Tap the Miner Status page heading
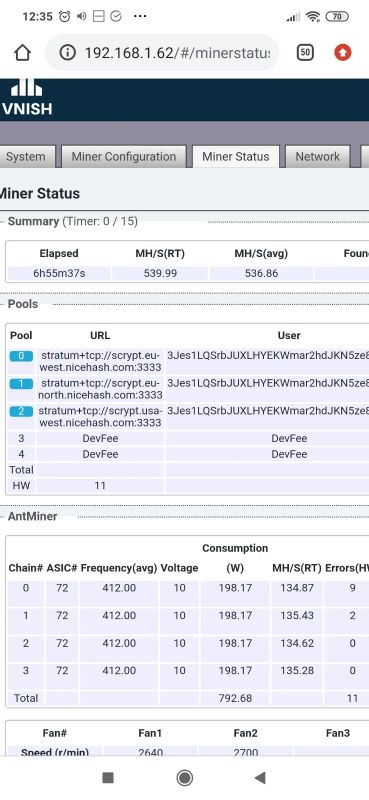The width and height of the screenshot is (369, 800). [40, 193]
